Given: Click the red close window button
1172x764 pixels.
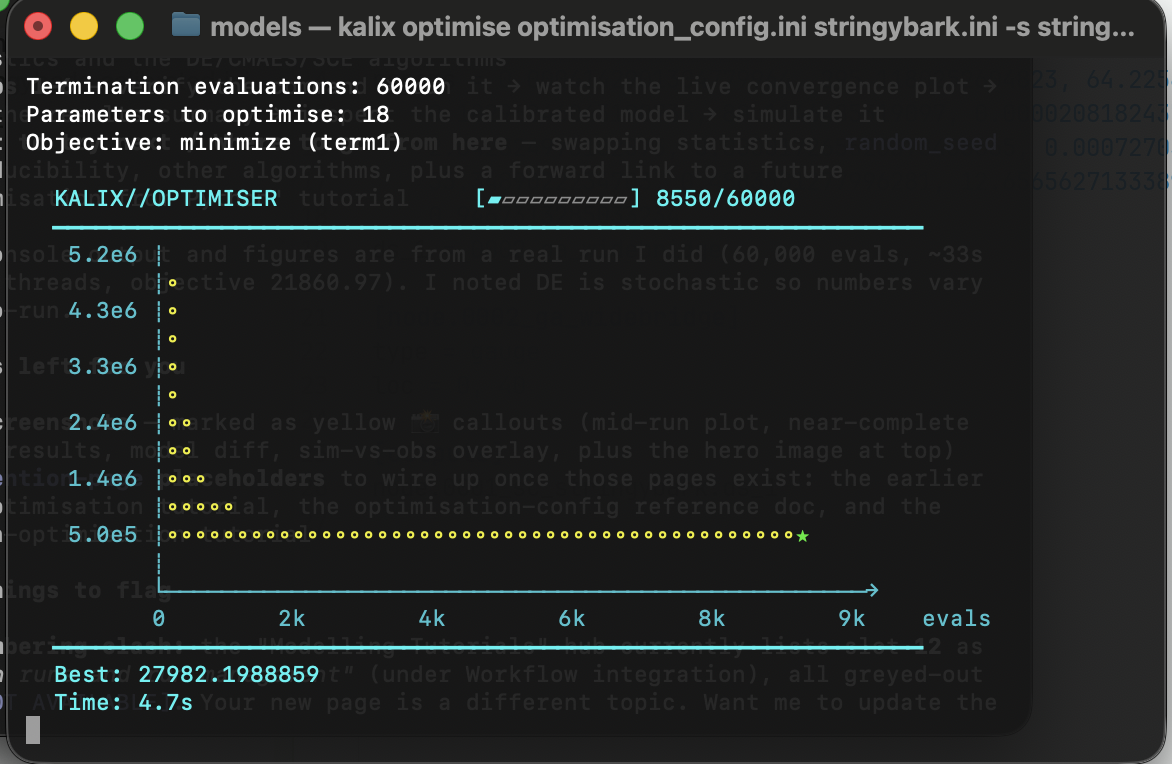Looking at the screenshot, I should click(x=38, y=26).
